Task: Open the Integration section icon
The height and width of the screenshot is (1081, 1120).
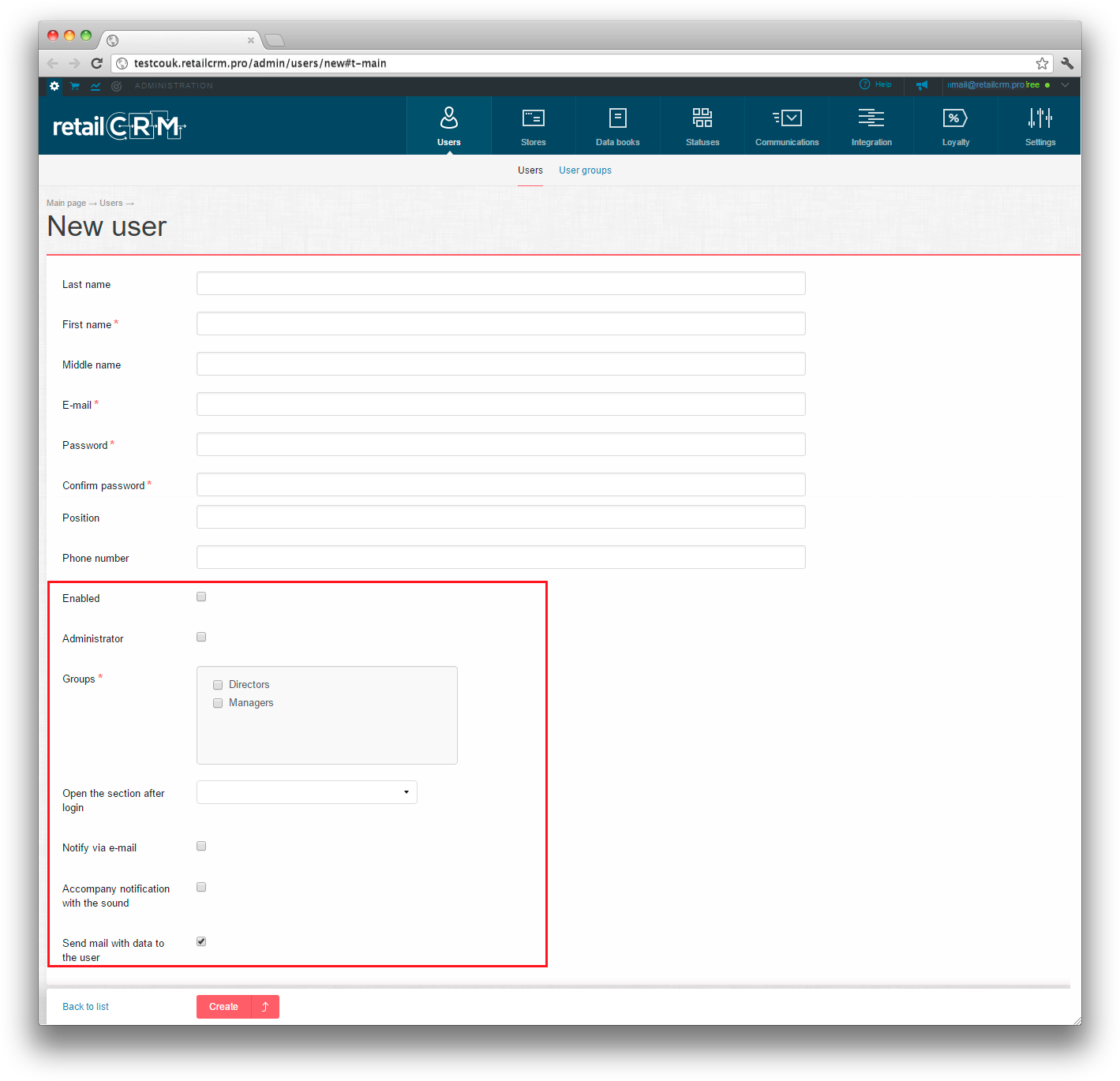Action: click(x=871, y=118)
